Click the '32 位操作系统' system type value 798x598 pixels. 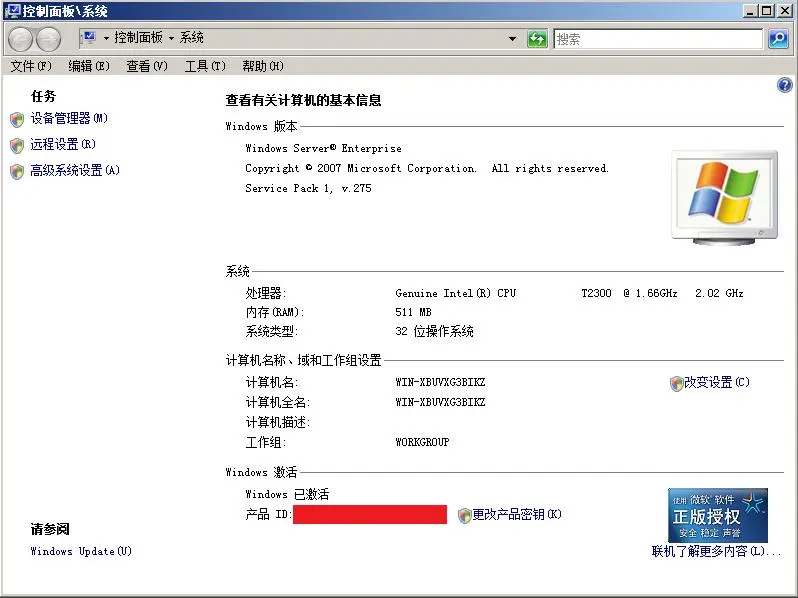coord(434,332)
